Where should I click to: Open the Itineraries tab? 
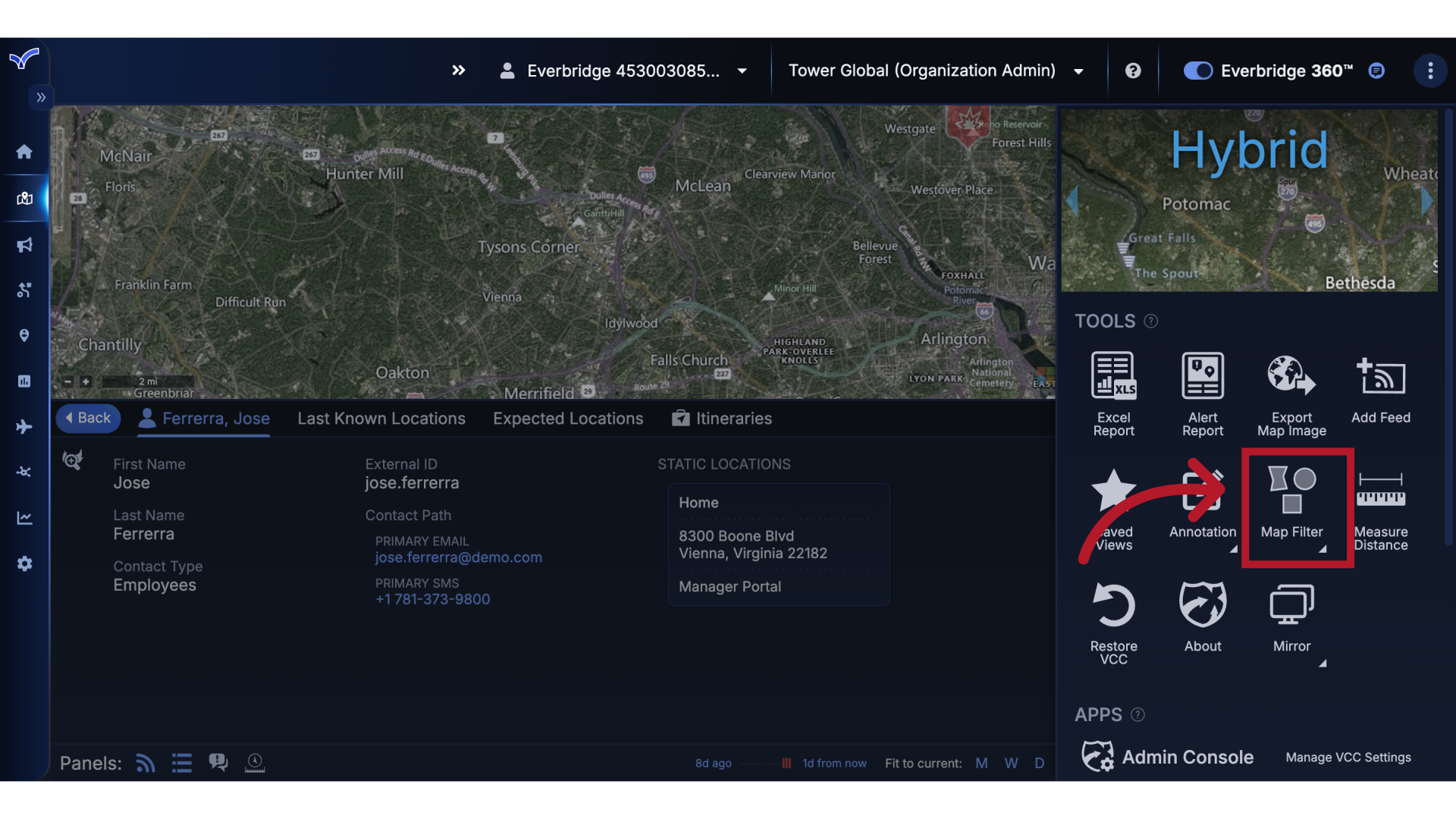733,418
